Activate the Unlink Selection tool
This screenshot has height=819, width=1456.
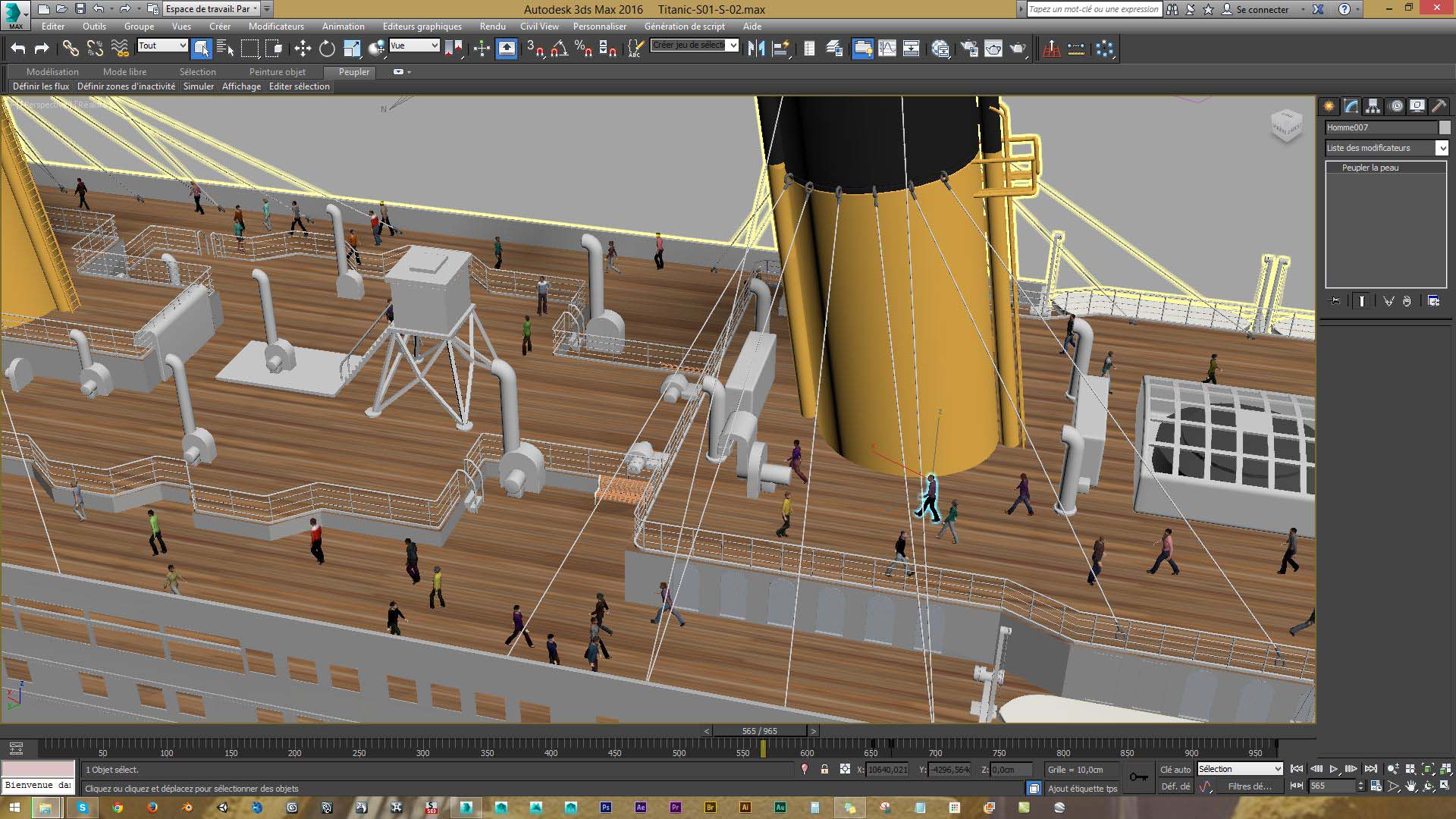click(95, 49)
